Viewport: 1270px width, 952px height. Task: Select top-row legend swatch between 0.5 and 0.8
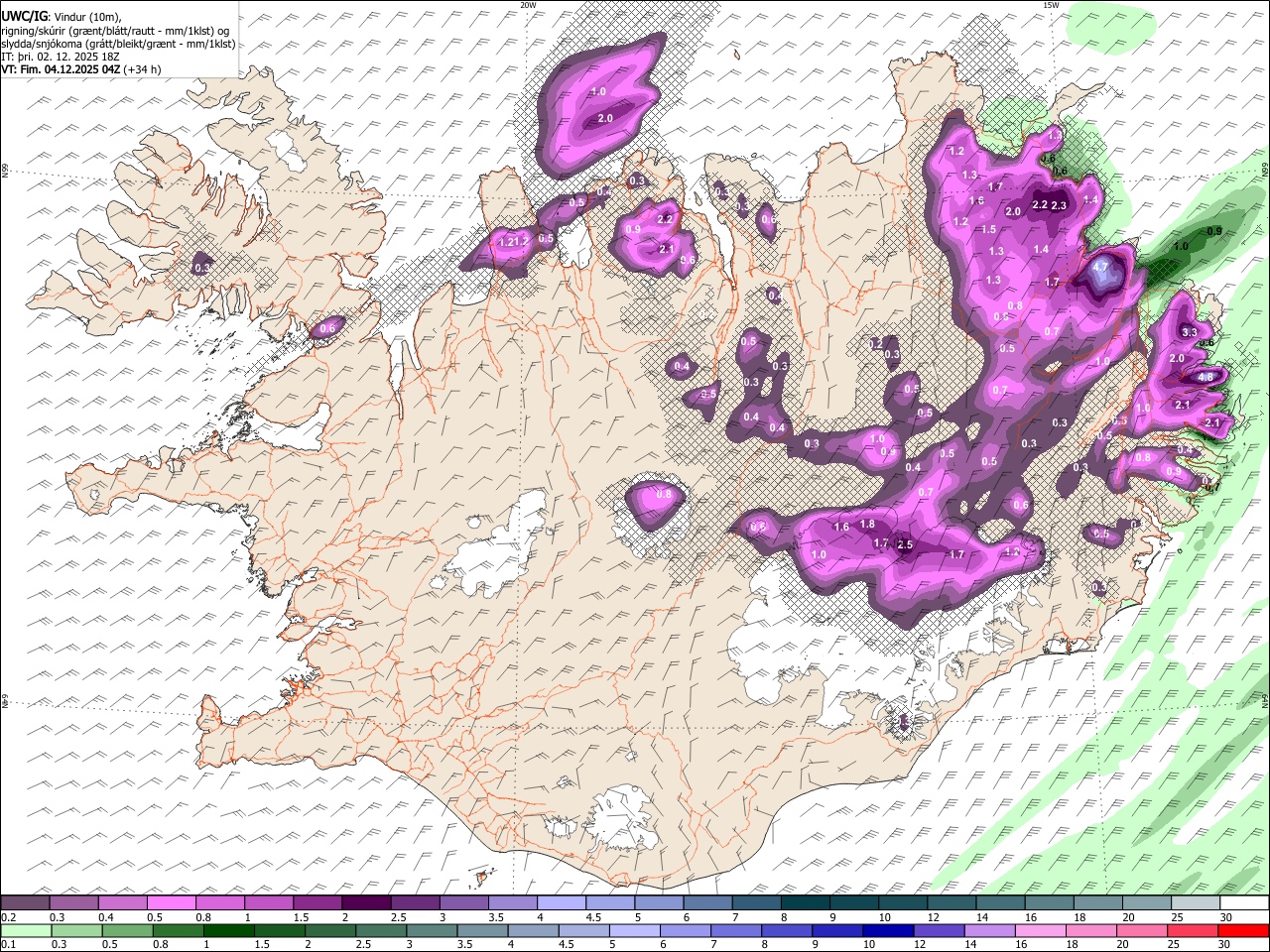tap(171, 903)
